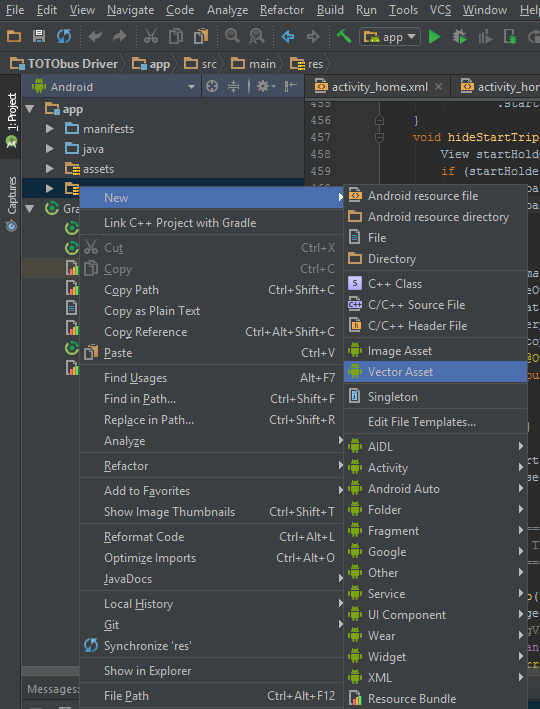540x709 pixels.
Task: Open the Activity submenu in New menu
Action: coord(435,468)
